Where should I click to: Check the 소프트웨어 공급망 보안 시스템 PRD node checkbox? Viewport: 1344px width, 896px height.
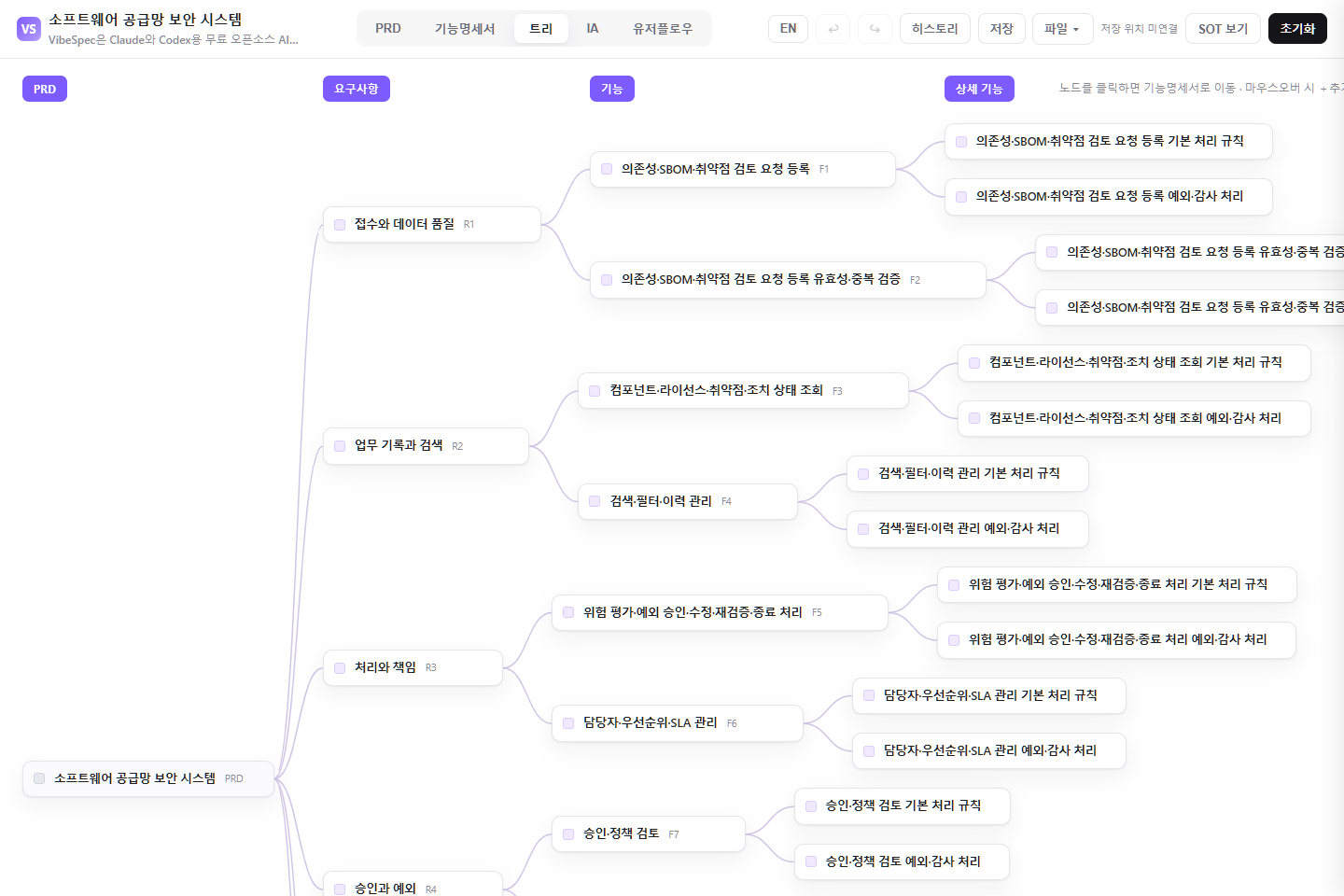pyautogui.click(x=39, y=778)
